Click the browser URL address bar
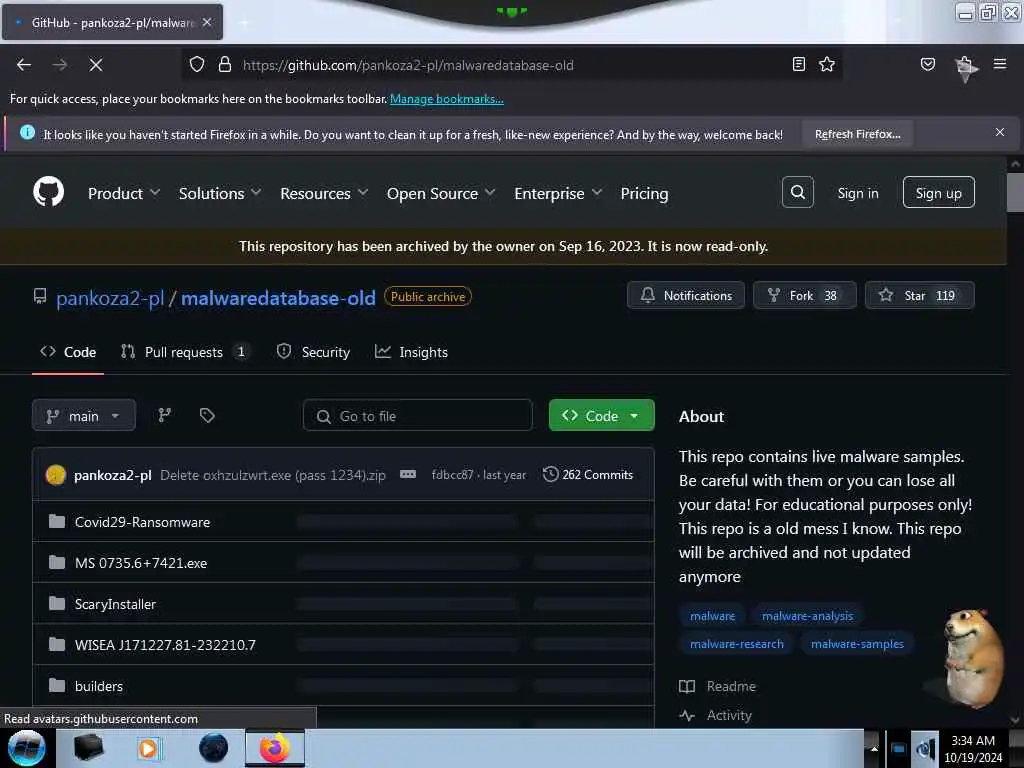The width and height of the screenshot is (1024, 768). click(509, 65)
